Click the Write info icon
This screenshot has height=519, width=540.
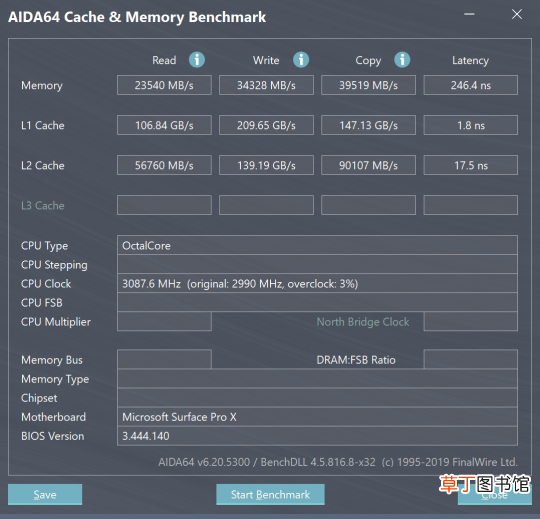pyautogui.click(x=301, y=60)
